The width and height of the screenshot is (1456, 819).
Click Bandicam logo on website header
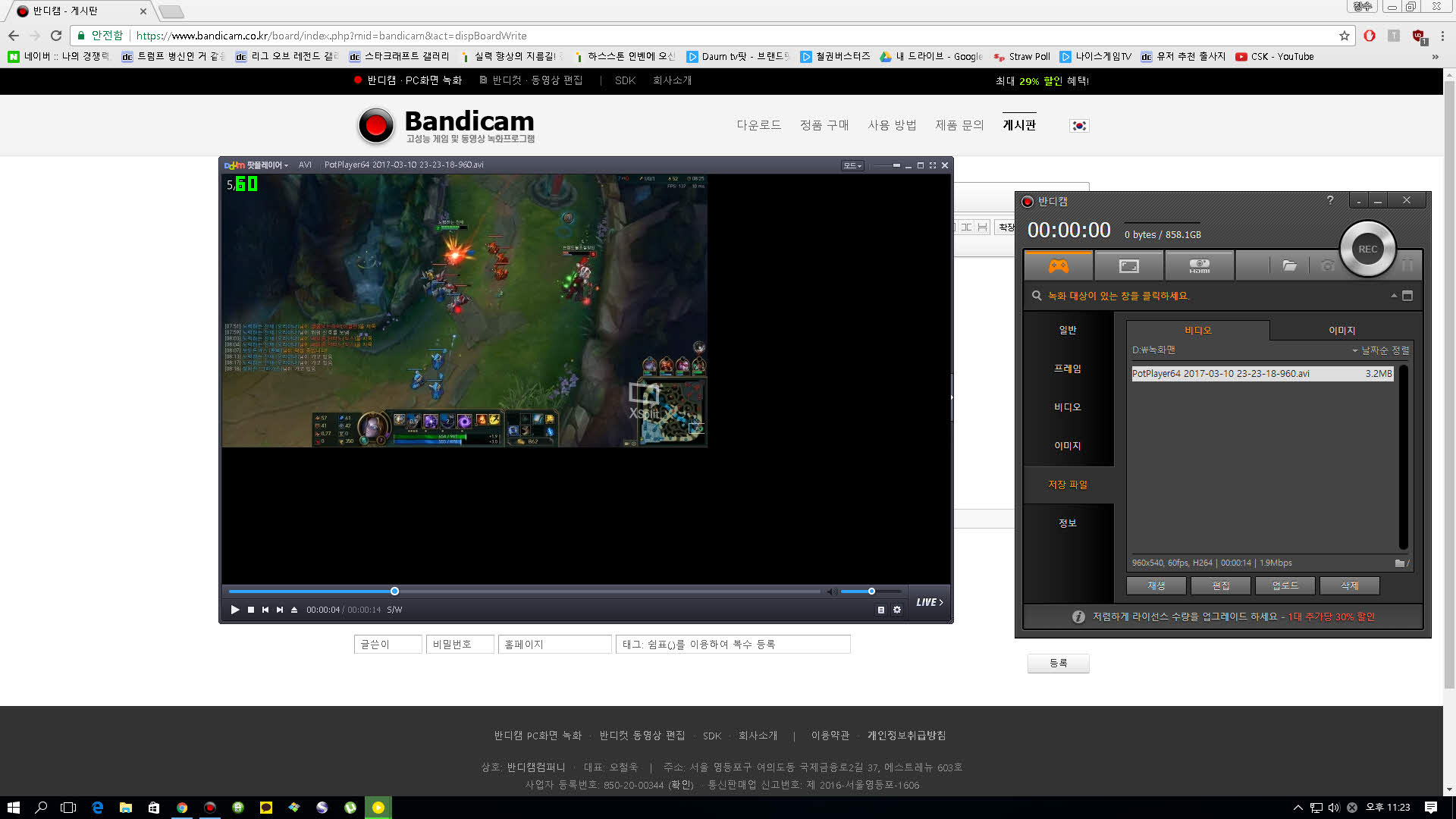pos(447,125)
